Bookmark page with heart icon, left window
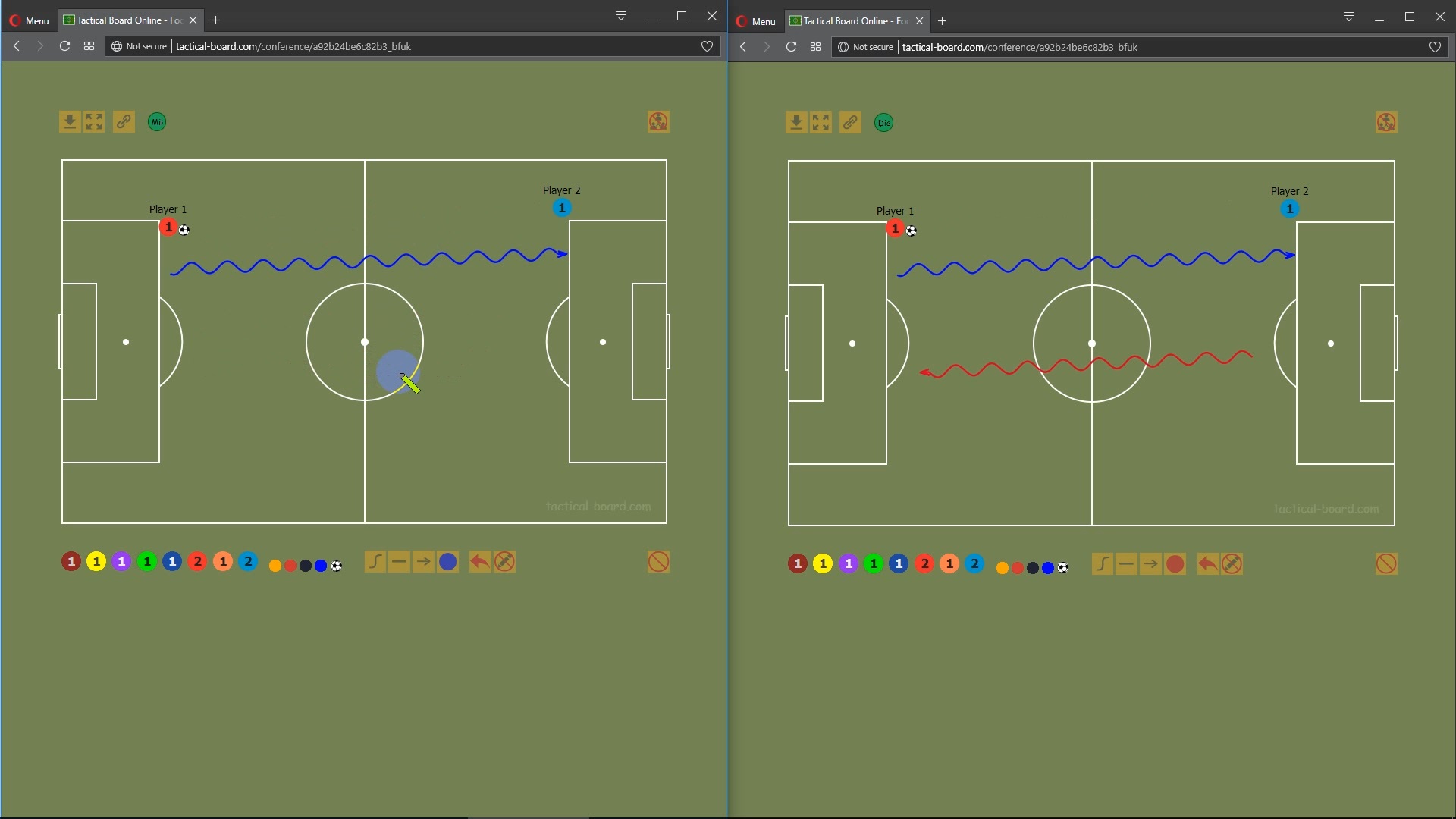Viewport: 1456px width, 819px height. 707,46
